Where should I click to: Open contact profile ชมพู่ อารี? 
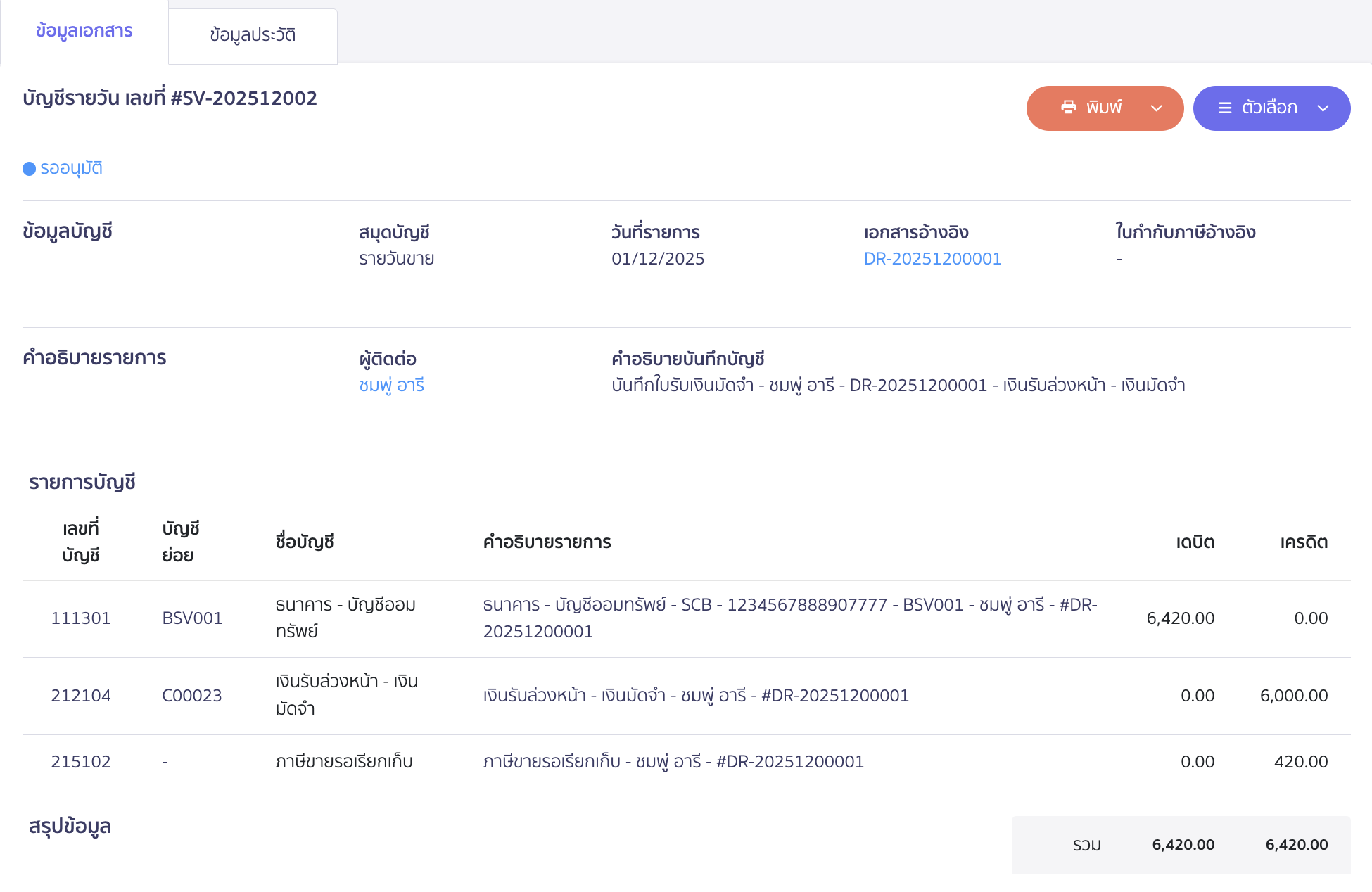[391, 385]
